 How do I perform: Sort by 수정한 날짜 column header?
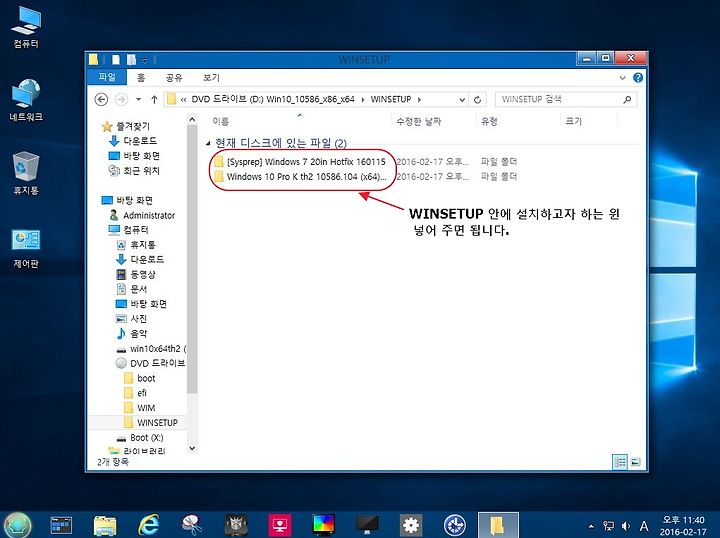[419, 121]
